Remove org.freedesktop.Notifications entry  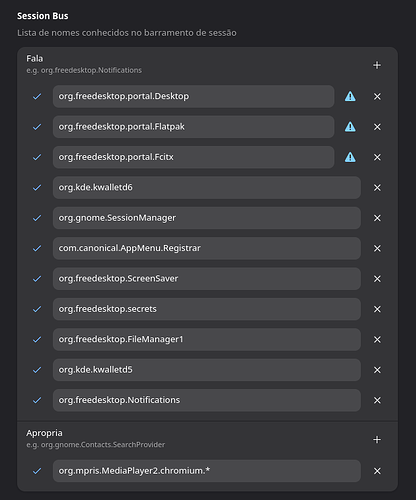[x=377, y=400]
